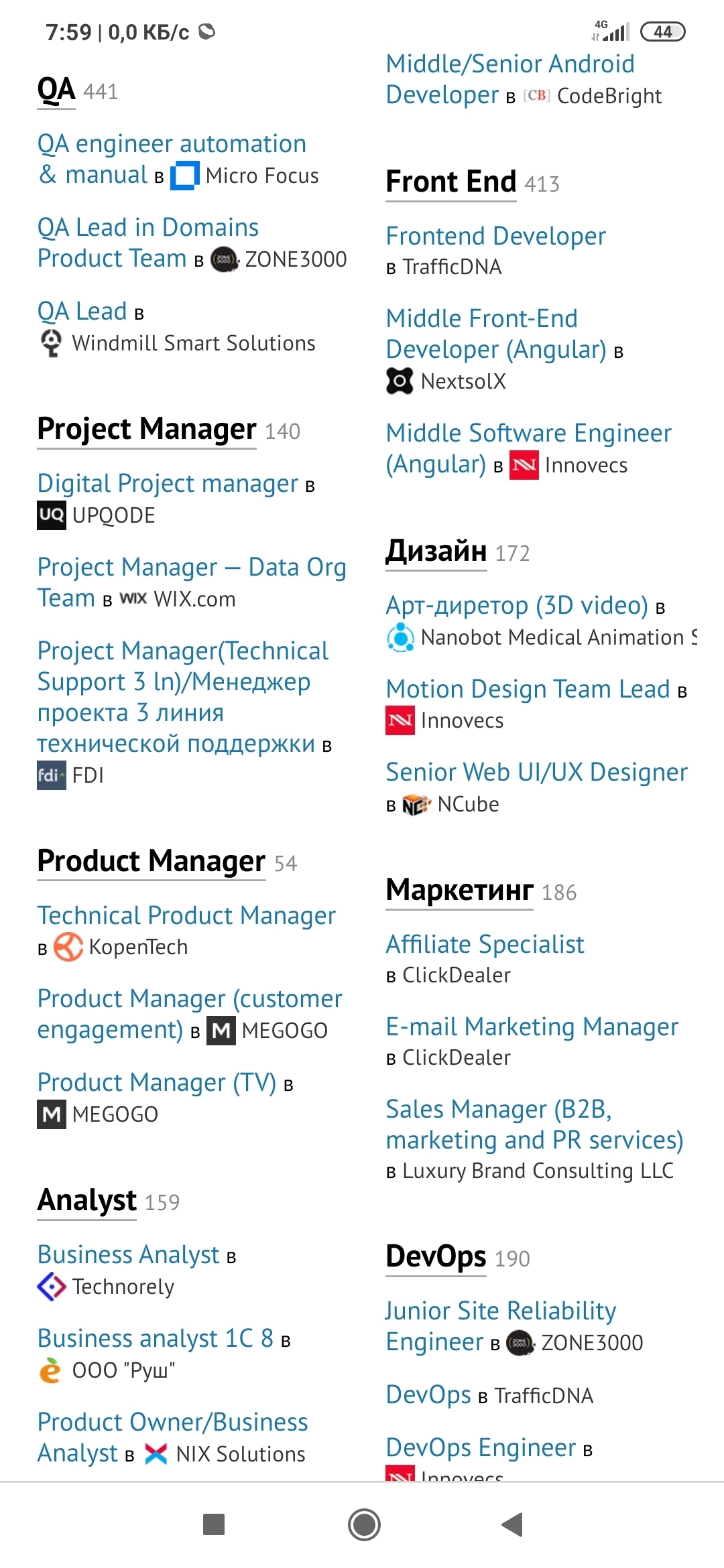Open the Front End category heading

pyautogui.click(x=451, y=182)
